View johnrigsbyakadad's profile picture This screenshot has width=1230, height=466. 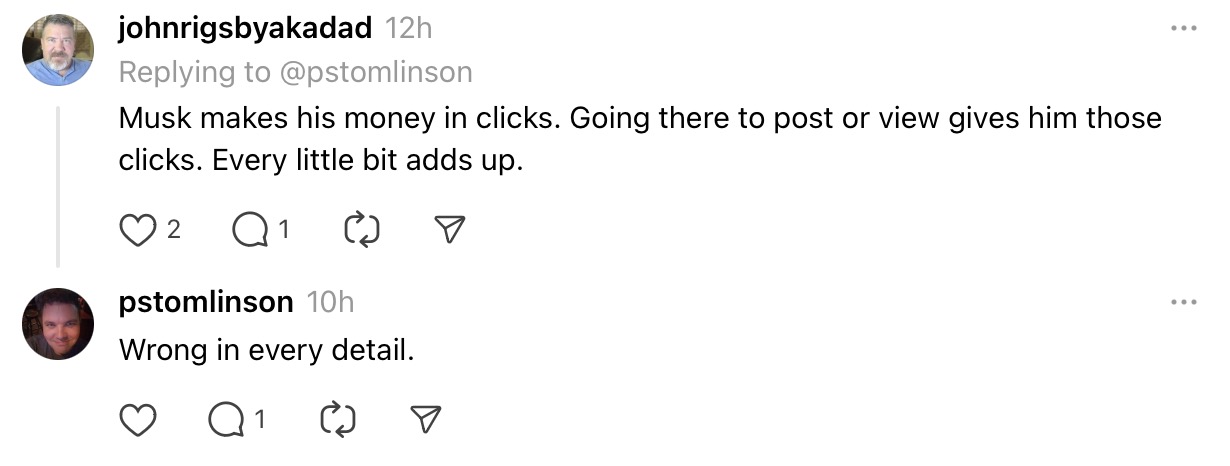pyautogui.click(x=58, y=50)
